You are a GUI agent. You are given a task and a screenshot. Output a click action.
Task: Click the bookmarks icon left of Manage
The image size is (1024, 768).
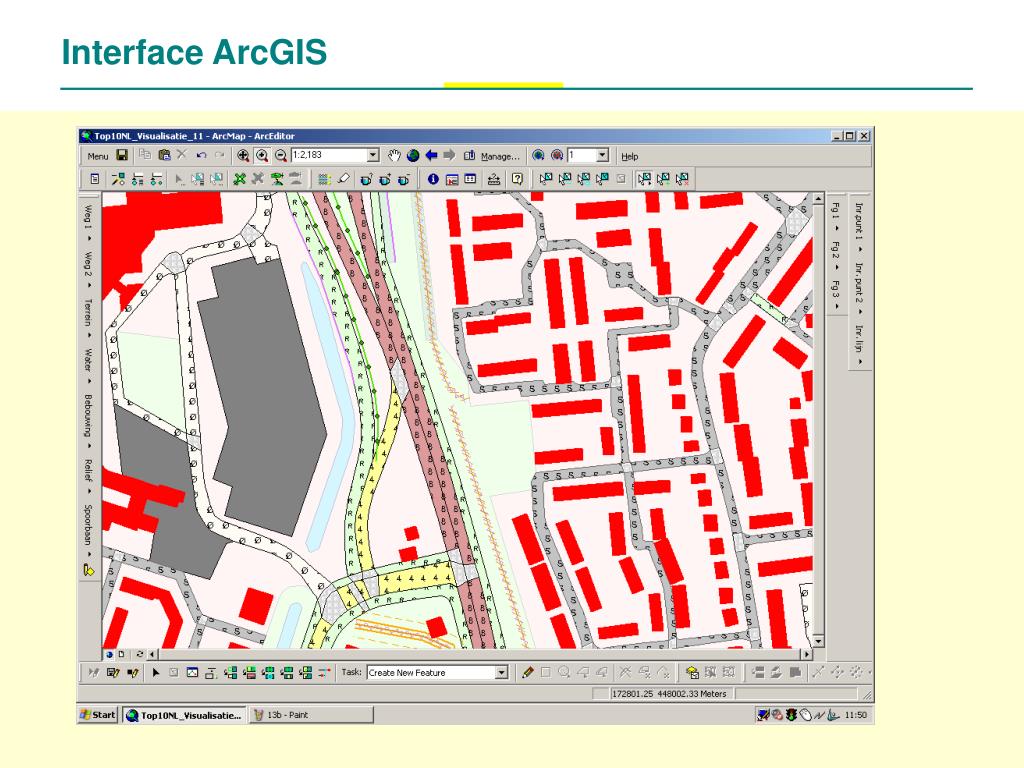469,155
